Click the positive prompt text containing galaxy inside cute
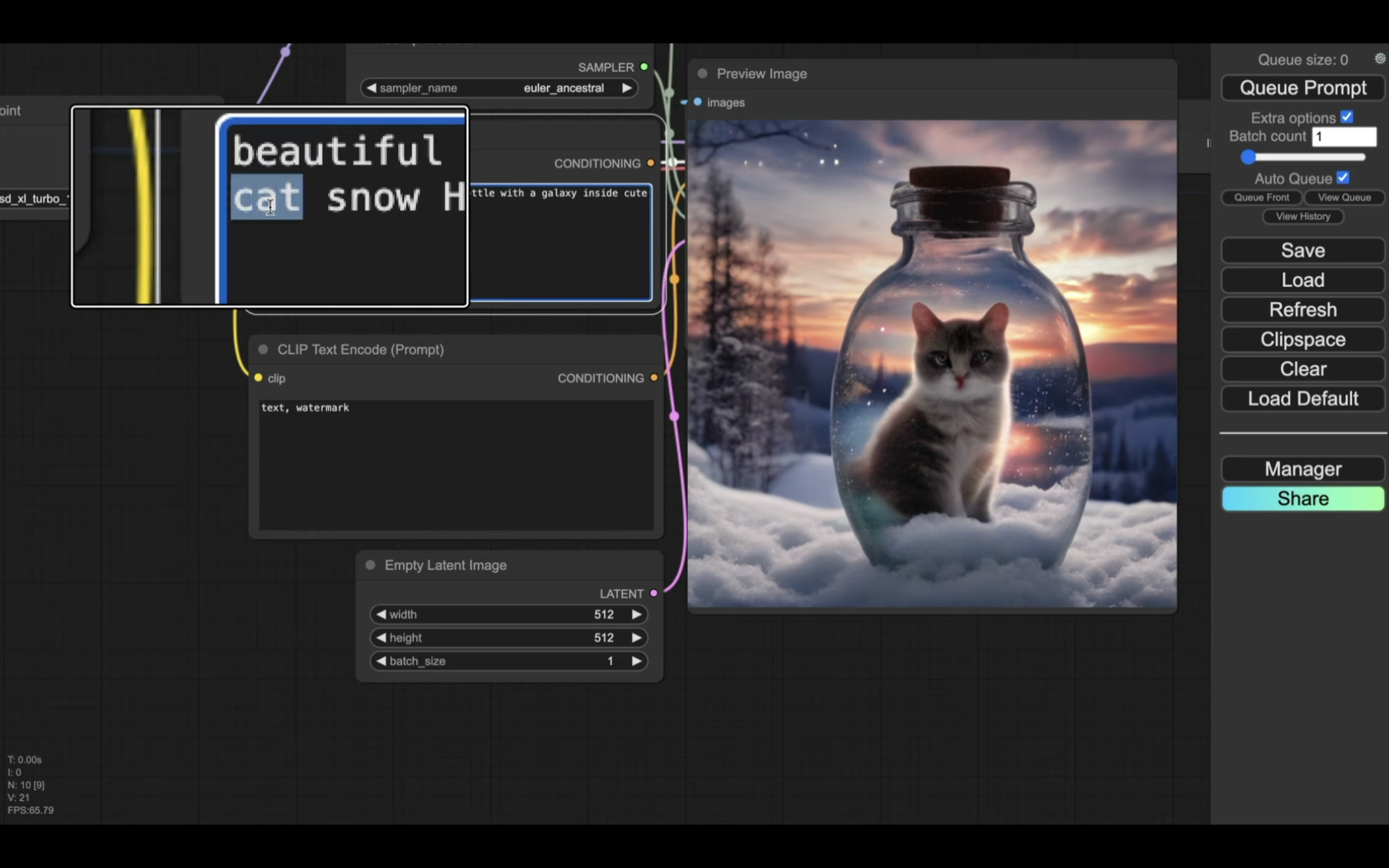Image resolution: width=1389 pixels, height=868 pixels. coord(560,242)
